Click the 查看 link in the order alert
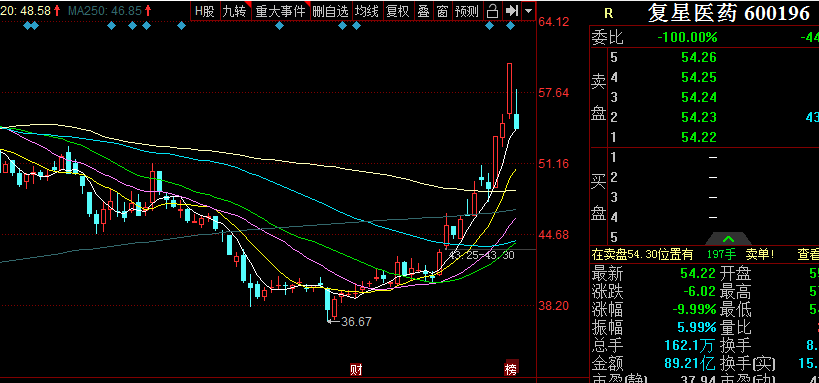This screenshot has width=819, height=383. tap(808, 254)
